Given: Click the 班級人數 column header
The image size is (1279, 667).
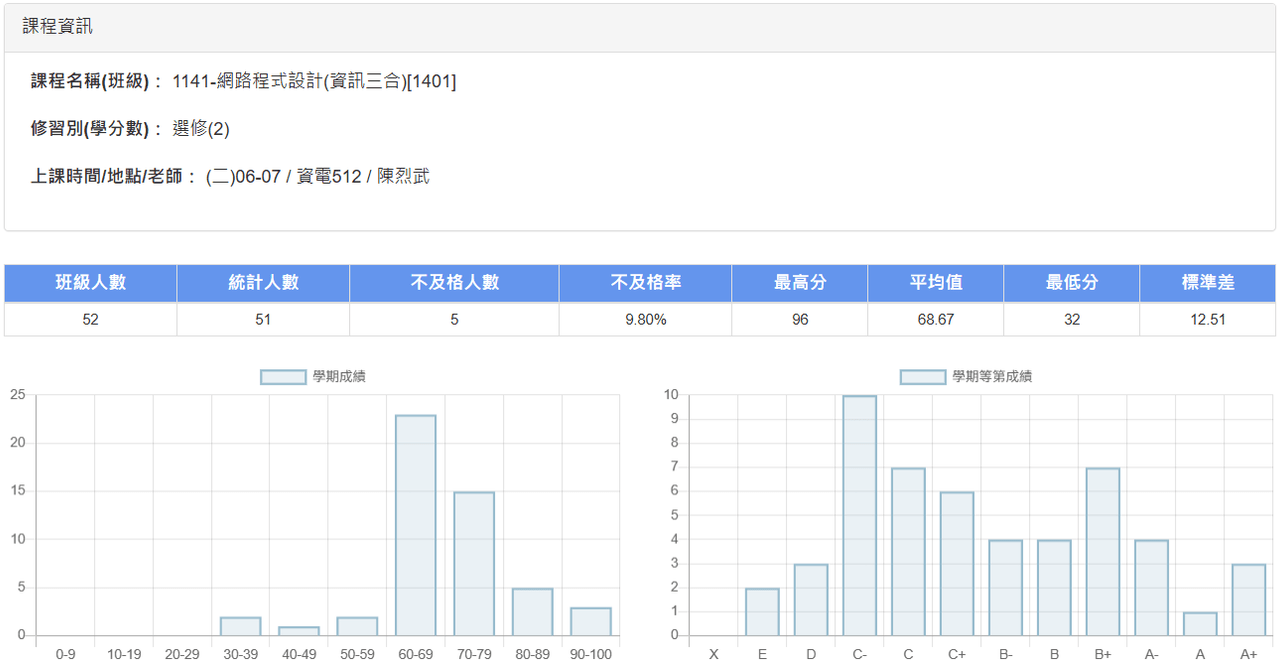Looking at the screenshot, I should [x=91, y=283].
